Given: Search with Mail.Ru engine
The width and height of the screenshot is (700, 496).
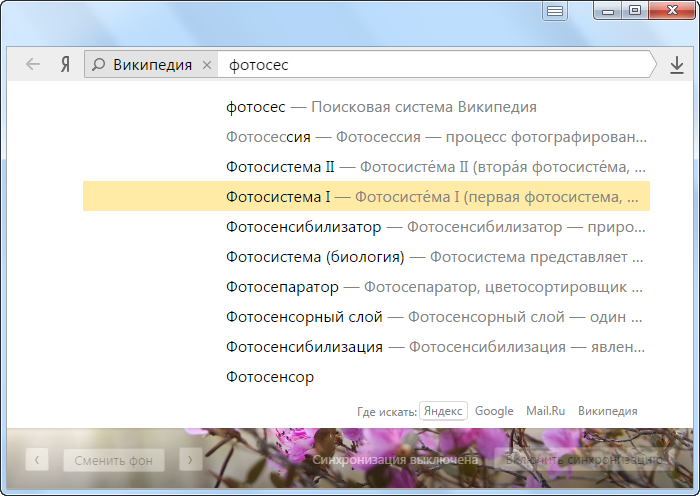Looking at the screenshot, I should (545, 411).
